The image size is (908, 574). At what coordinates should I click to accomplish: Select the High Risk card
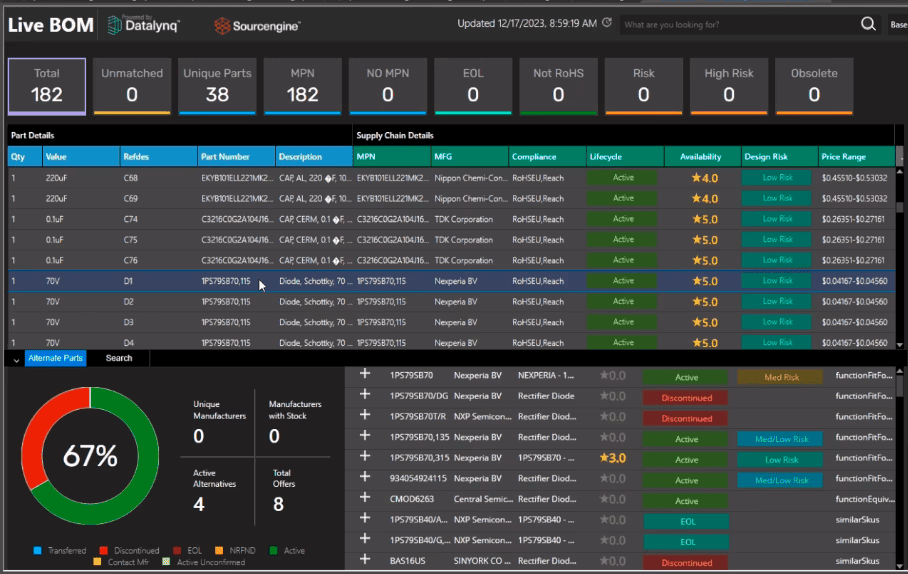point(728,86)
